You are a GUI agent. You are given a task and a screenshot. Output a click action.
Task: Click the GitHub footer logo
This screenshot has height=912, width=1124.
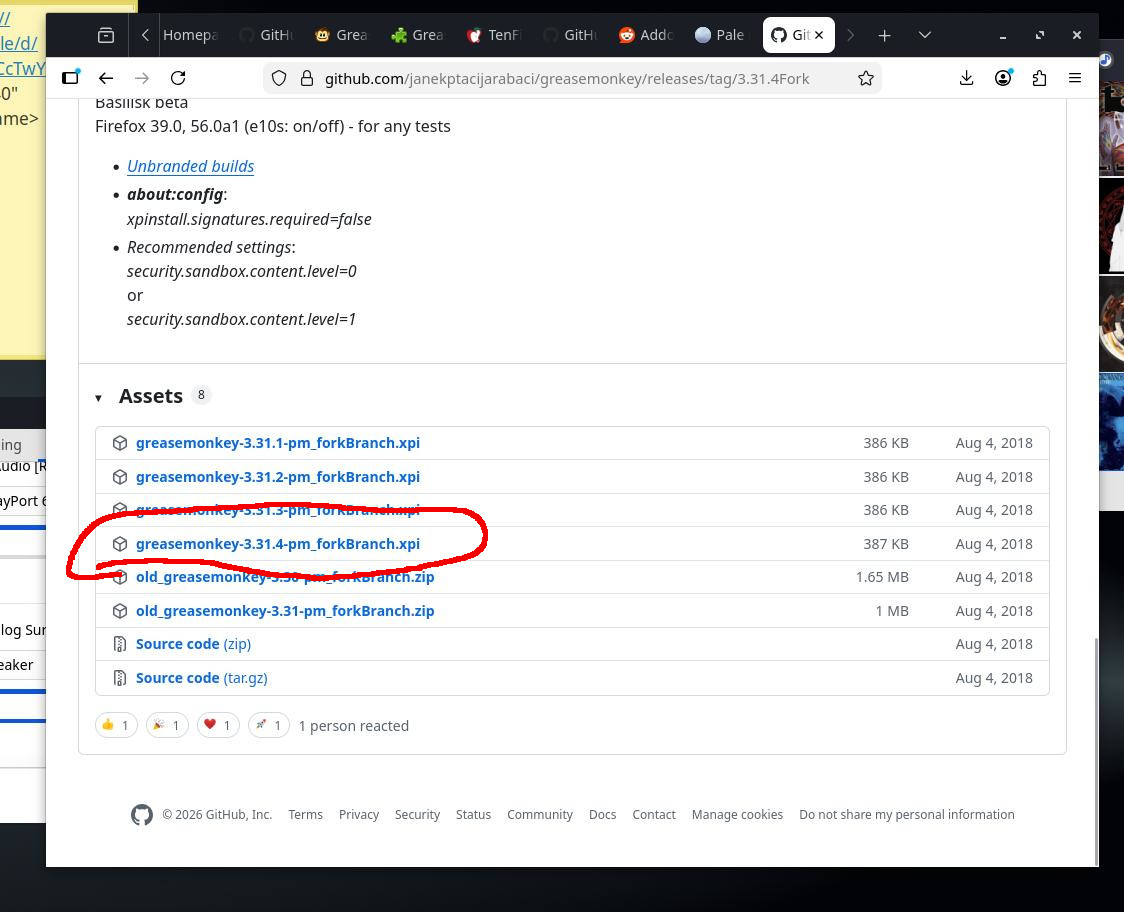[x=142, y=814]
